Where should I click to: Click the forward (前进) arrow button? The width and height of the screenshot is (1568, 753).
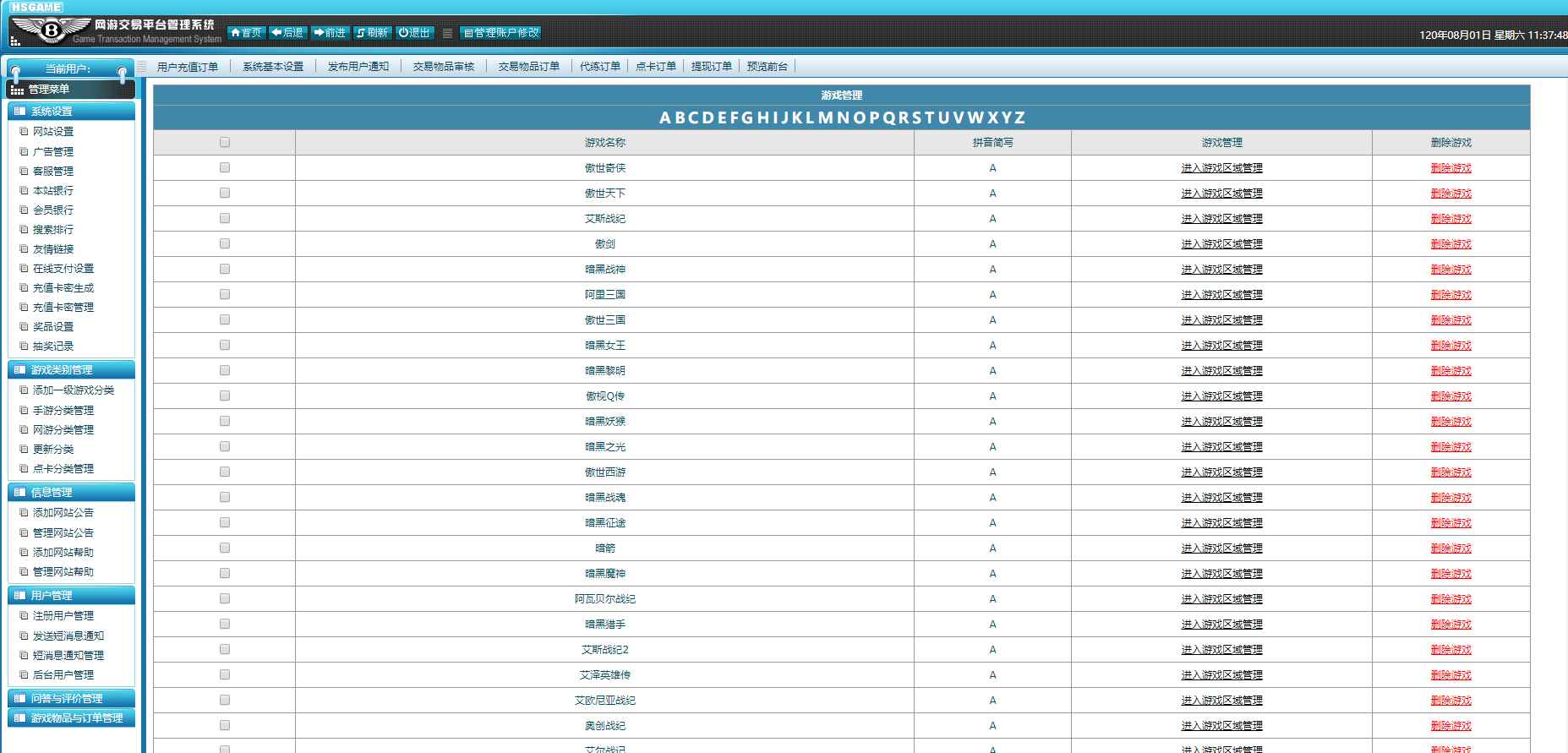point(329,33)
